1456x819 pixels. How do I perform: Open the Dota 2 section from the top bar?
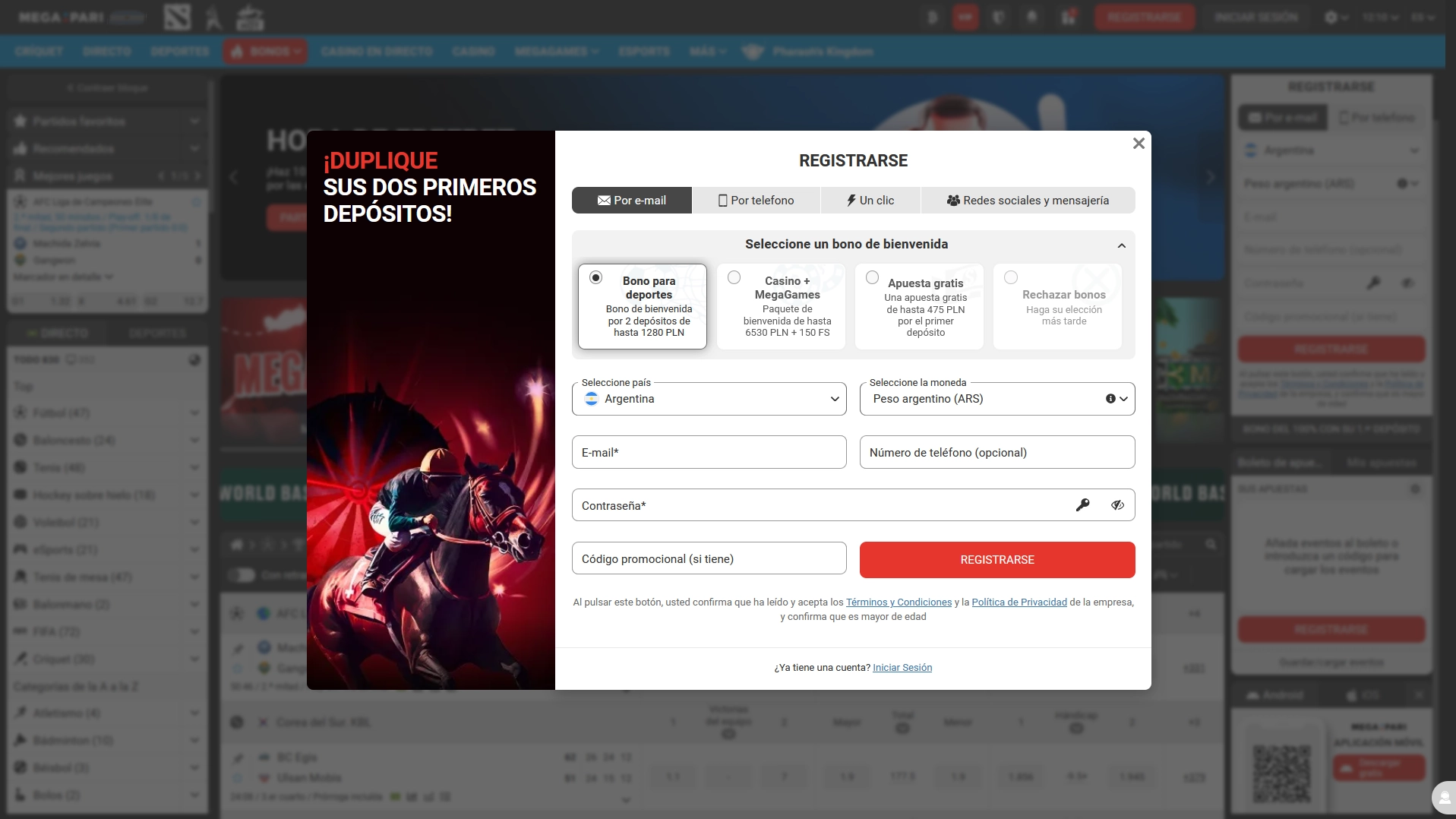178,17
